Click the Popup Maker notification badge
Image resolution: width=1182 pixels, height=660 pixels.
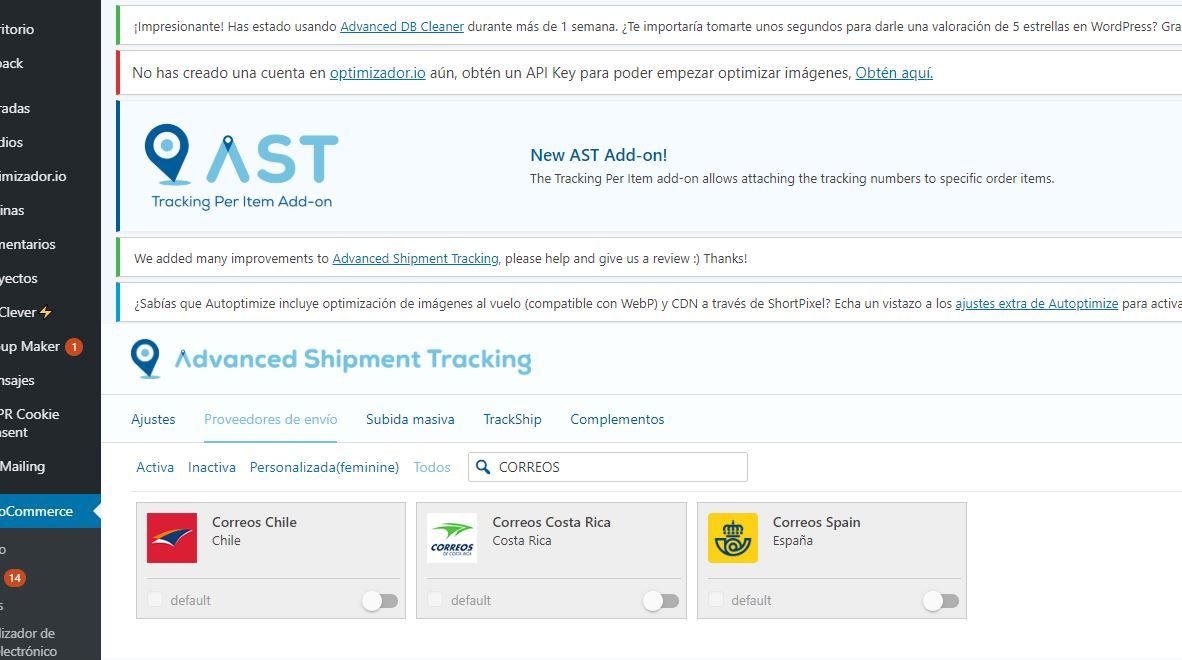click(x=74, y=347)
